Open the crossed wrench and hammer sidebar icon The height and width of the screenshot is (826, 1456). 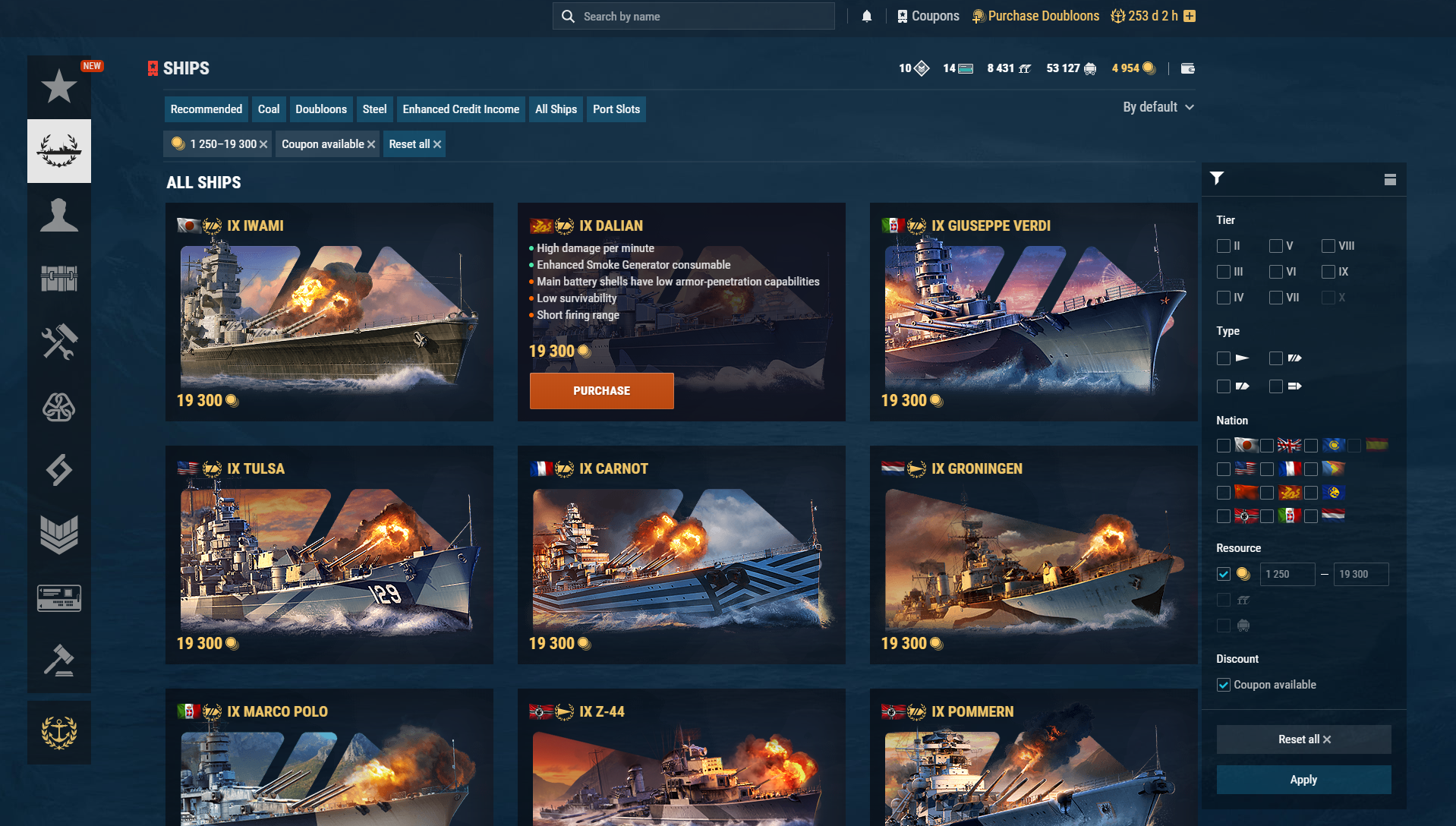(x=59, y=342)
